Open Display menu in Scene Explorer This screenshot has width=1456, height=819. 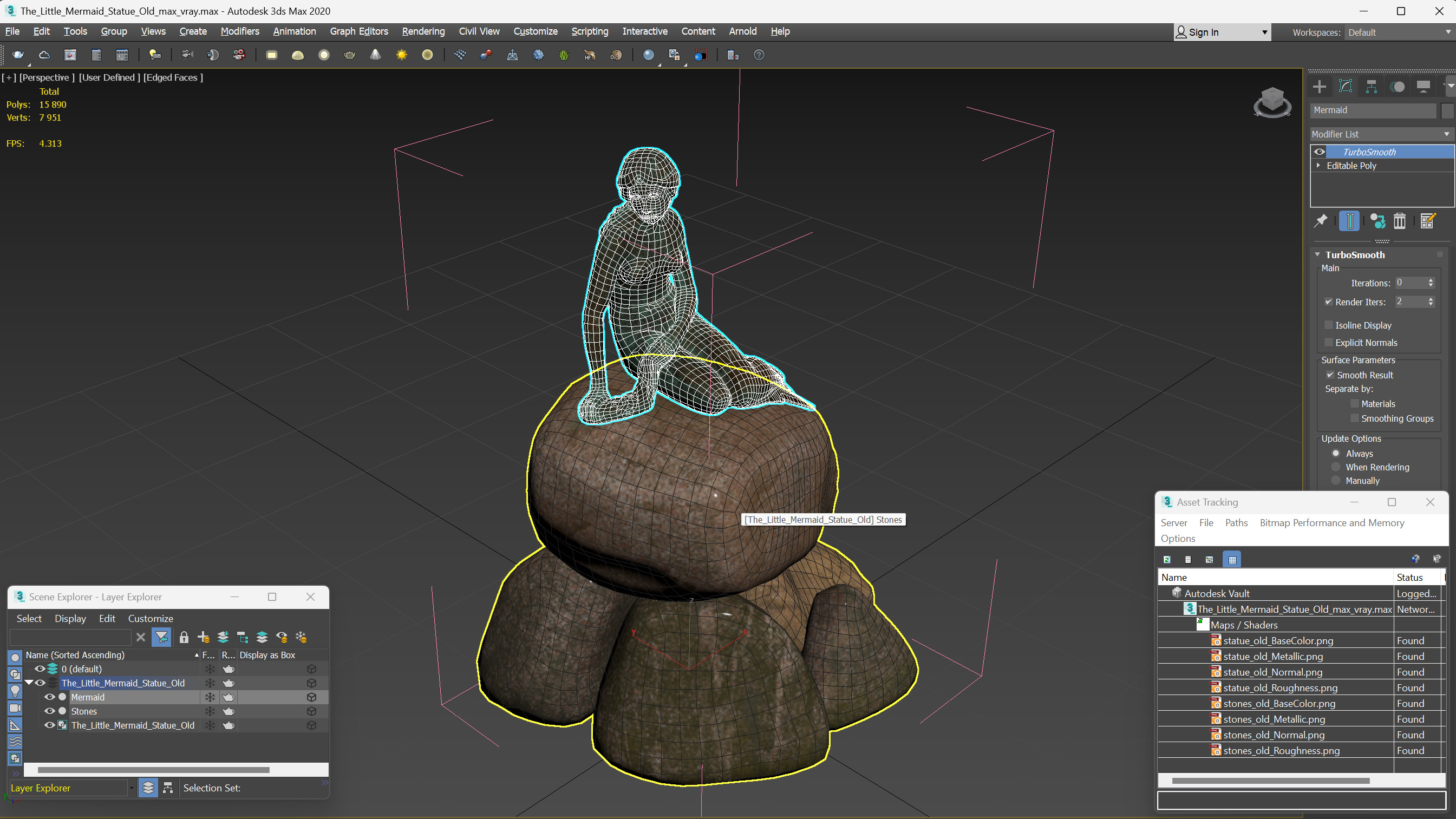click(70, 618)
